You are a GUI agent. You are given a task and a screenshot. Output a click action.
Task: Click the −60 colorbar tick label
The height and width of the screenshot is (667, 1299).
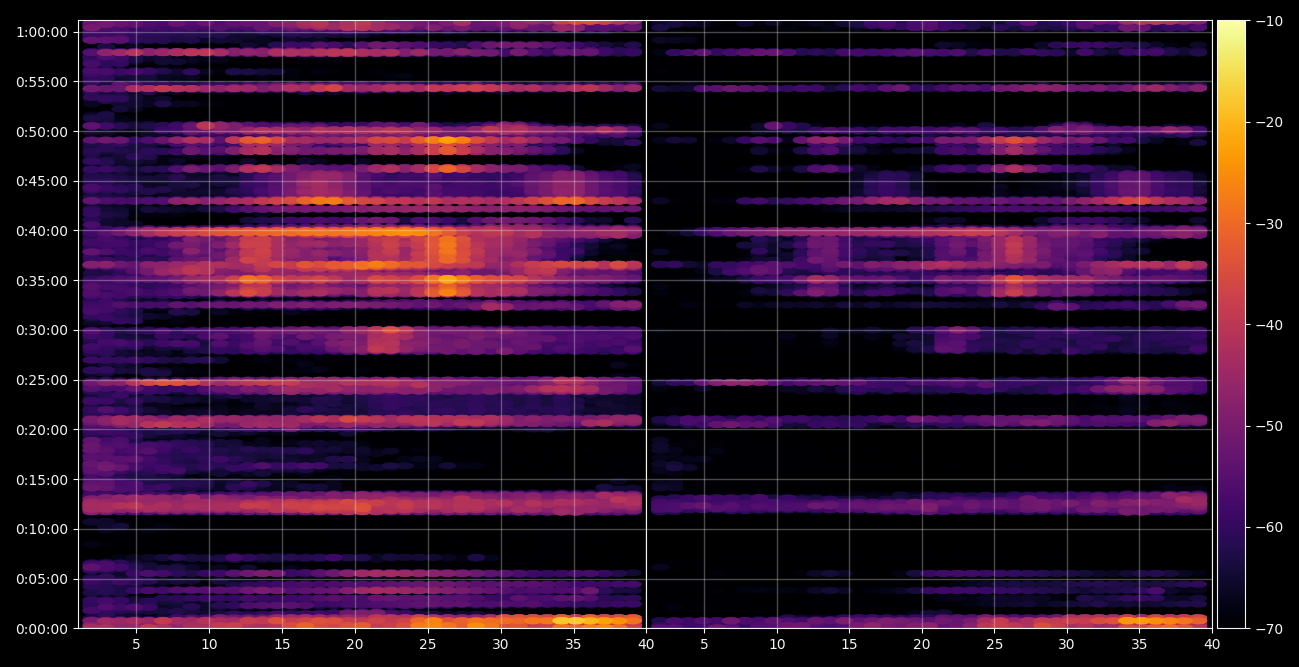[x=1268, y=527]
